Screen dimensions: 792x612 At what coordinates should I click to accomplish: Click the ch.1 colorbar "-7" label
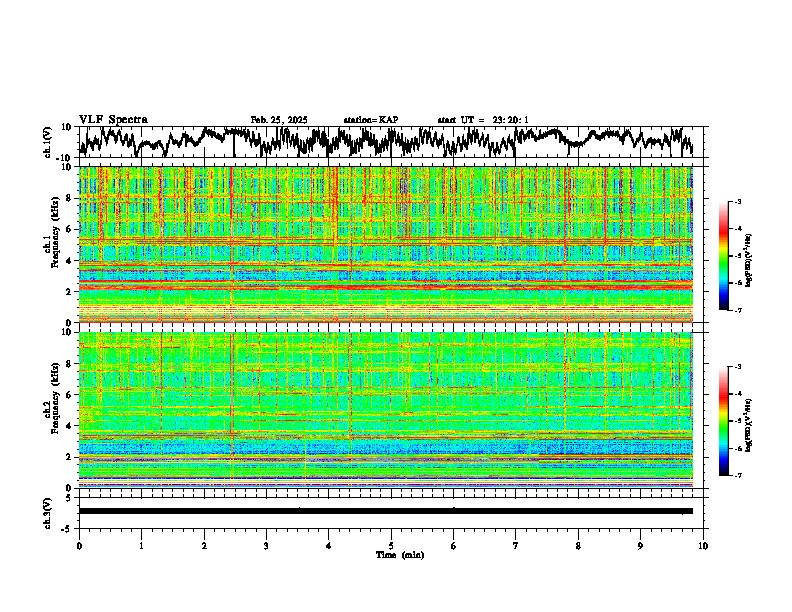738,310
